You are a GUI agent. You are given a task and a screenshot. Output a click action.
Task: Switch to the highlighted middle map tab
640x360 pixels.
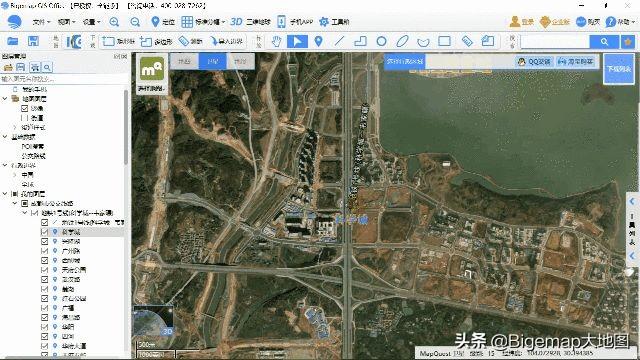click(x=212, y=61)
